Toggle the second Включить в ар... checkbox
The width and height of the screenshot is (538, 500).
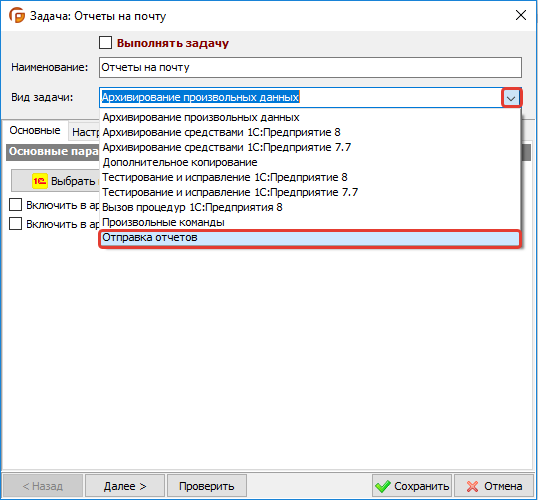(15, 224)
